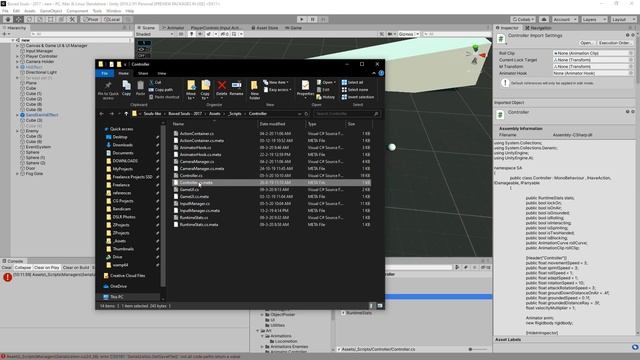Click the Unity Pause button
This screenshot has height=360, width=640.
point(312,19)
